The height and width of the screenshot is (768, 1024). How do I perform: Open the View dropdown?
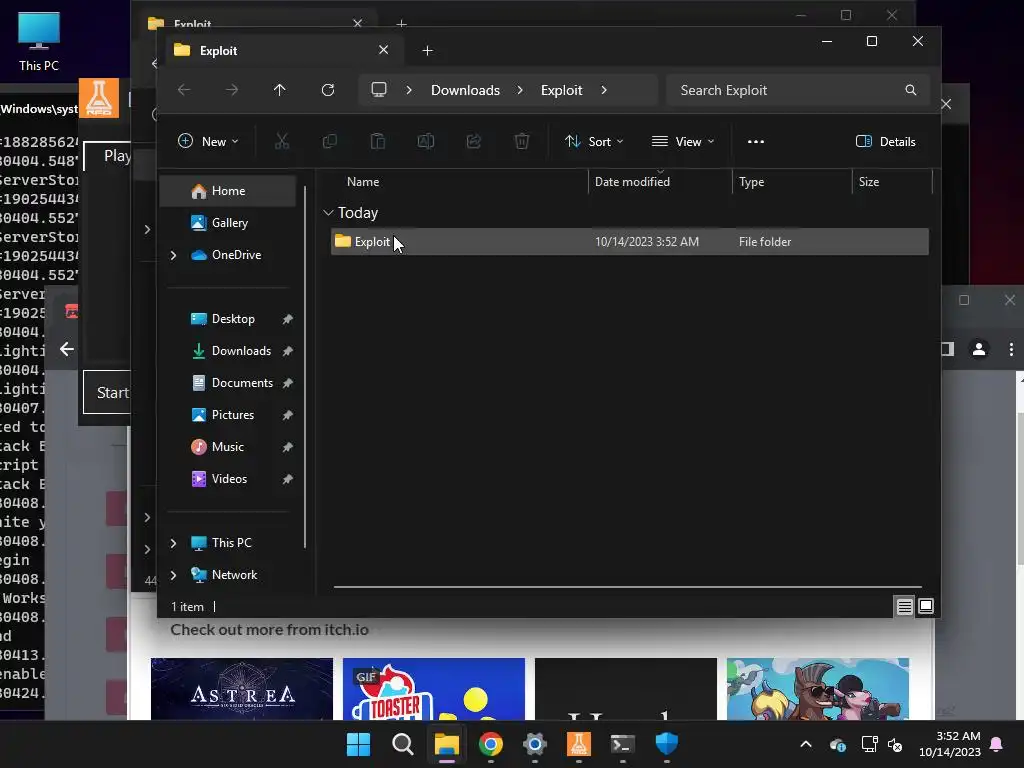(x=683, y=142)
